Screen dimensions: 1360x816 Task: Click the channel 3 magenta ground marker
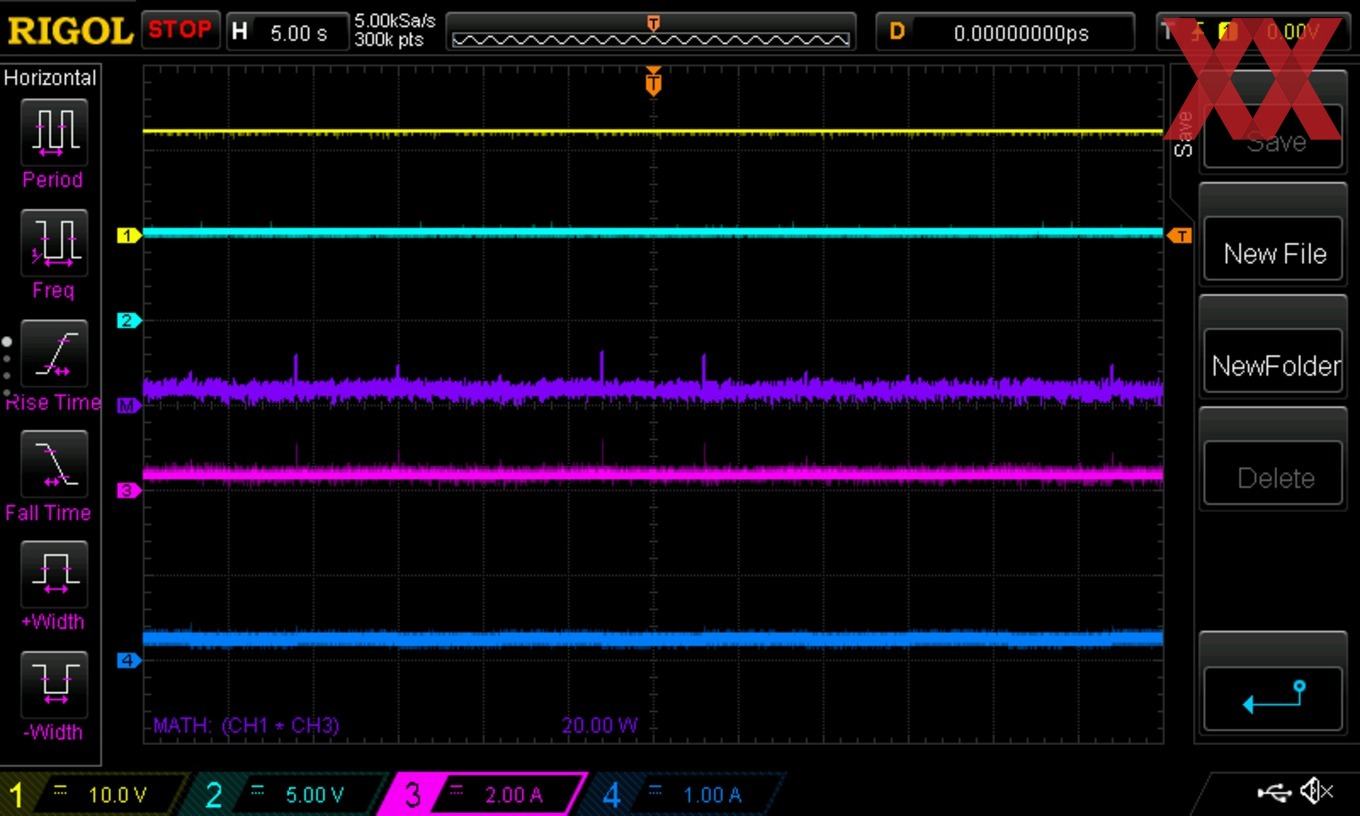129,490
